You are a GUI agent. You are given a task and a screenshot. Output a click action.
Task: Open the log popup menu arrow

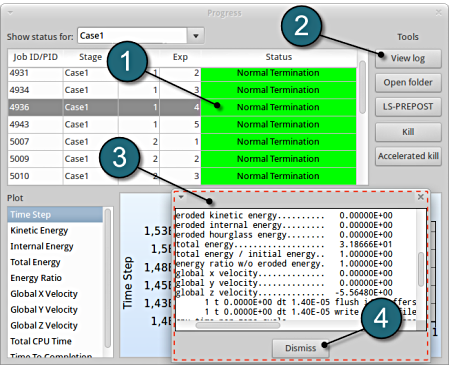[x=181, y=197]
